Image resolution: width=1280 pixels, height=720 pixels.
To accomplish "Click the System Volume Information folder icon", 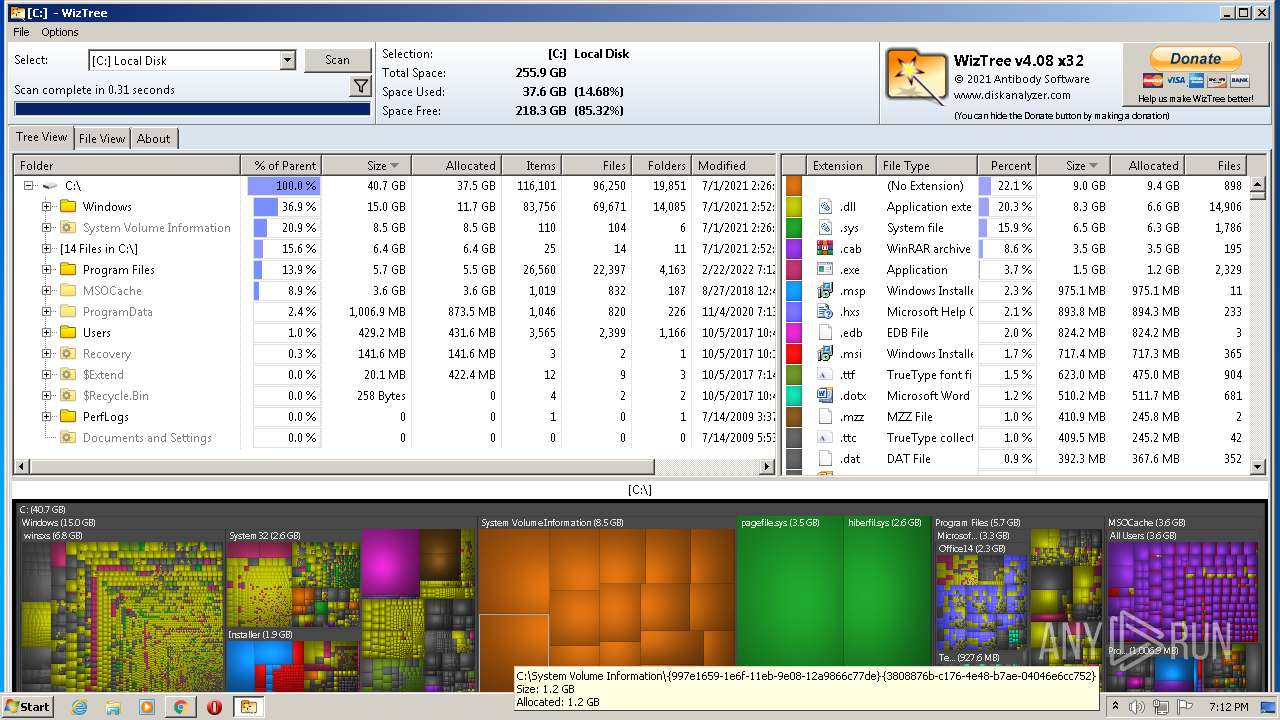I will pyautogui.click(x=68, y=228).
